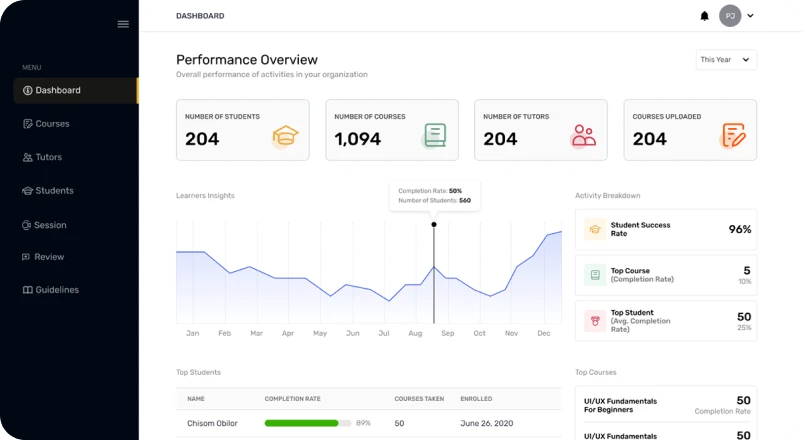Click the tutors people icon
Image resolution: width=803 pixels, height=440 pixels.
[x=583, y=136]
